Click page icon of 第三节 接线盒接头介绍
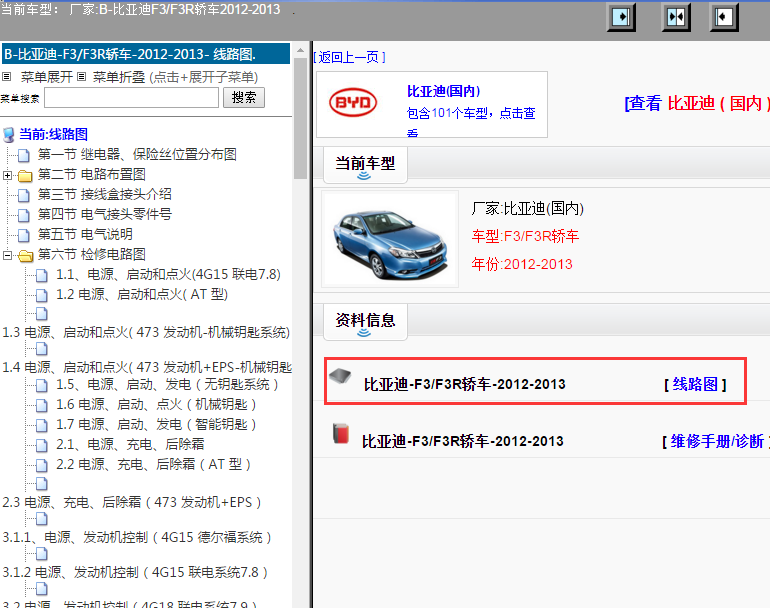Viewport: 770px width, 608px height. click(23, 195)
